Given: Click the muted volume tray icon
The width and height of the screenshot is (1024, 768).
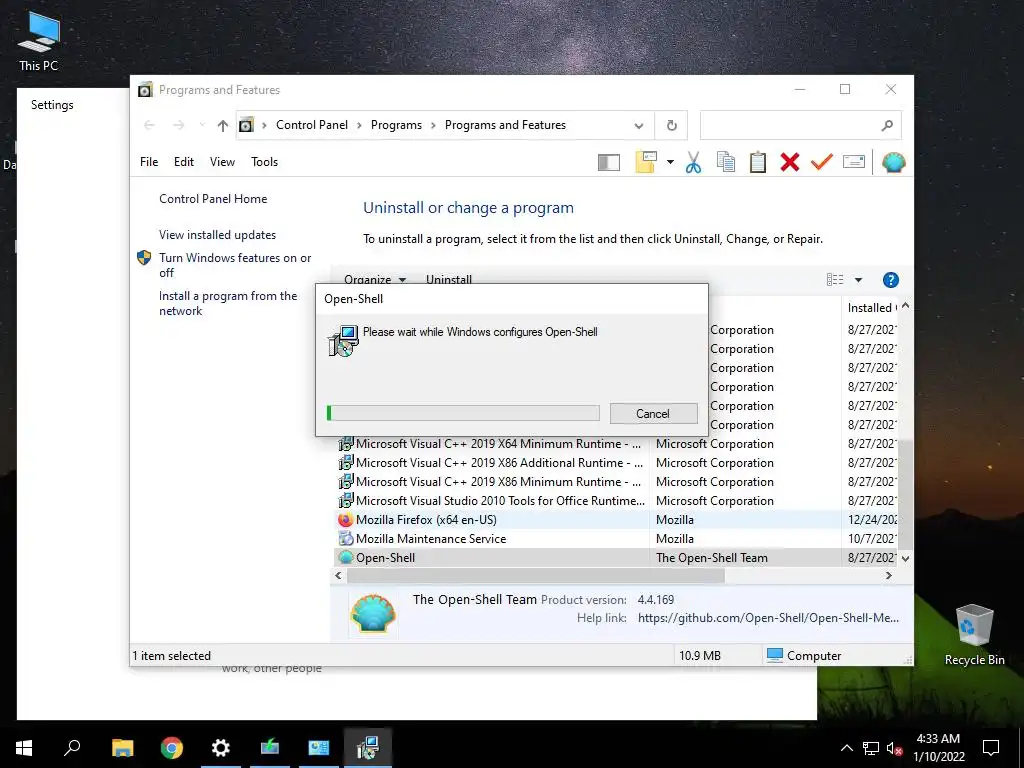Looking at the screenshot, I should [894, 748].
